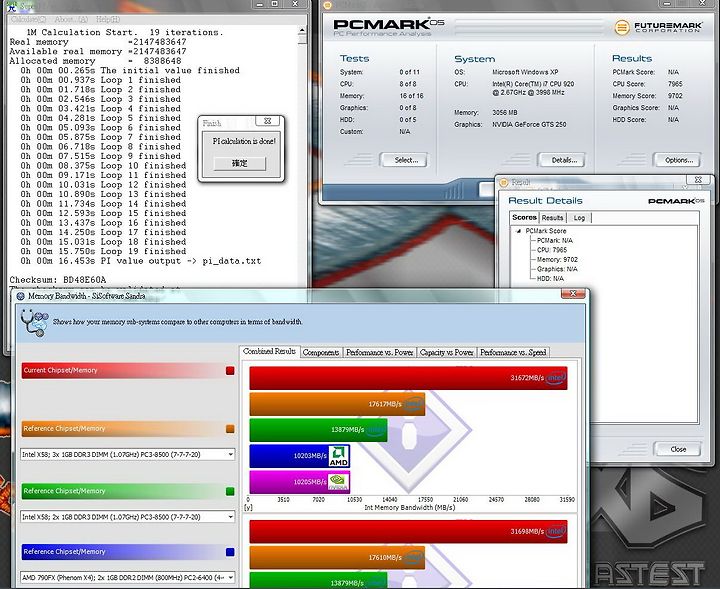This screenshot has height=589, width=720.
Task: Click the Futuremark Corporation logo
Action: [x=658, y=28]
